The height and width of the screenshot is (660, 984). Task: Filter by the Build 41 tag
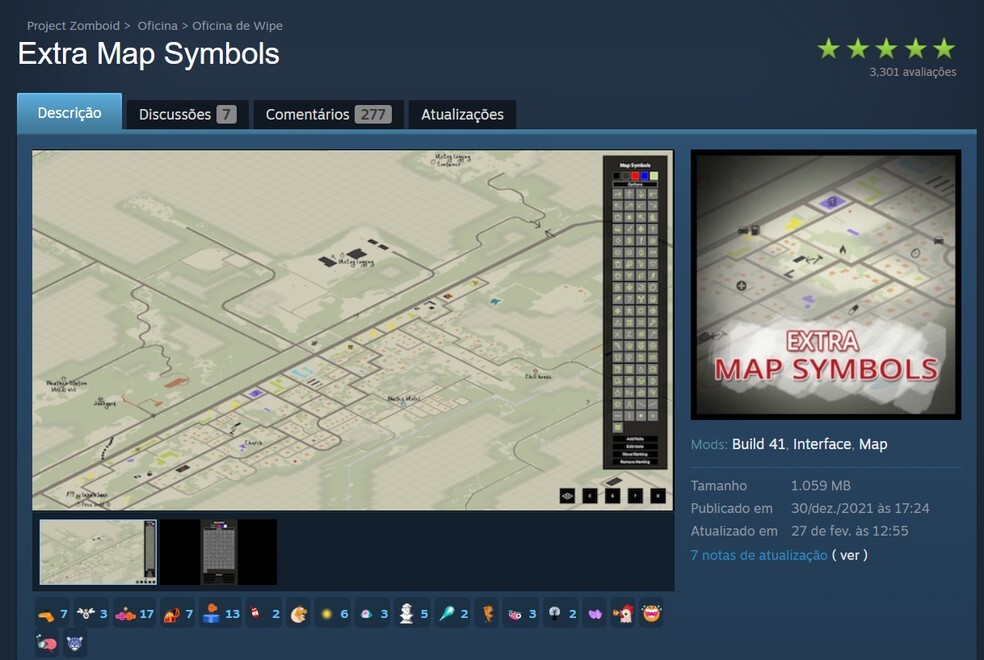[758, 444]
